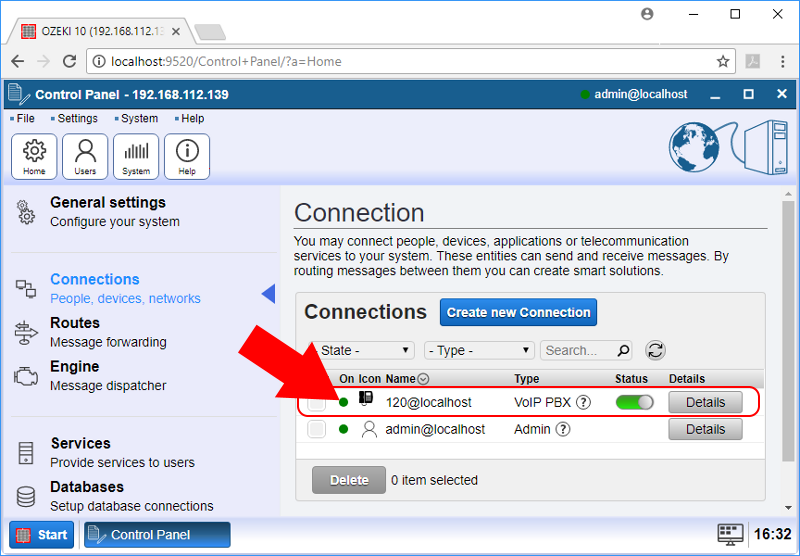This screenshot has height=556, width=800.
Task: Click the search magnifier icon
Action: pos(623,350)
